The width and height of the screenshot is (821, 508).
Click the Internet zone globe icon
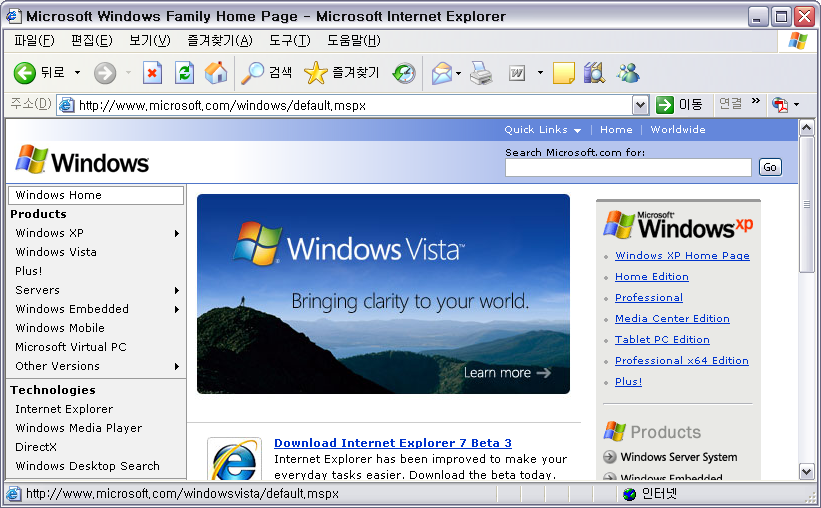[629, 494]
